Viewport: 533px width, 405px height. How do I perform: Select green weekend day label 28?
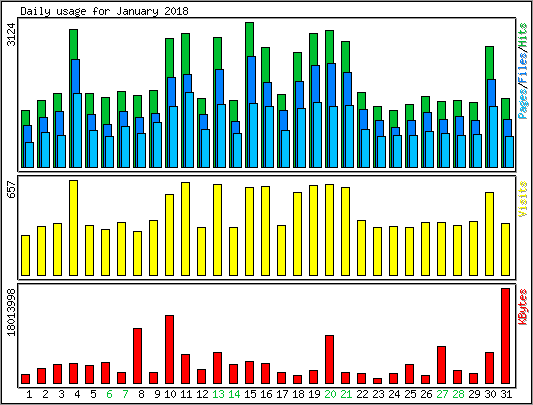tap(458, 394)
